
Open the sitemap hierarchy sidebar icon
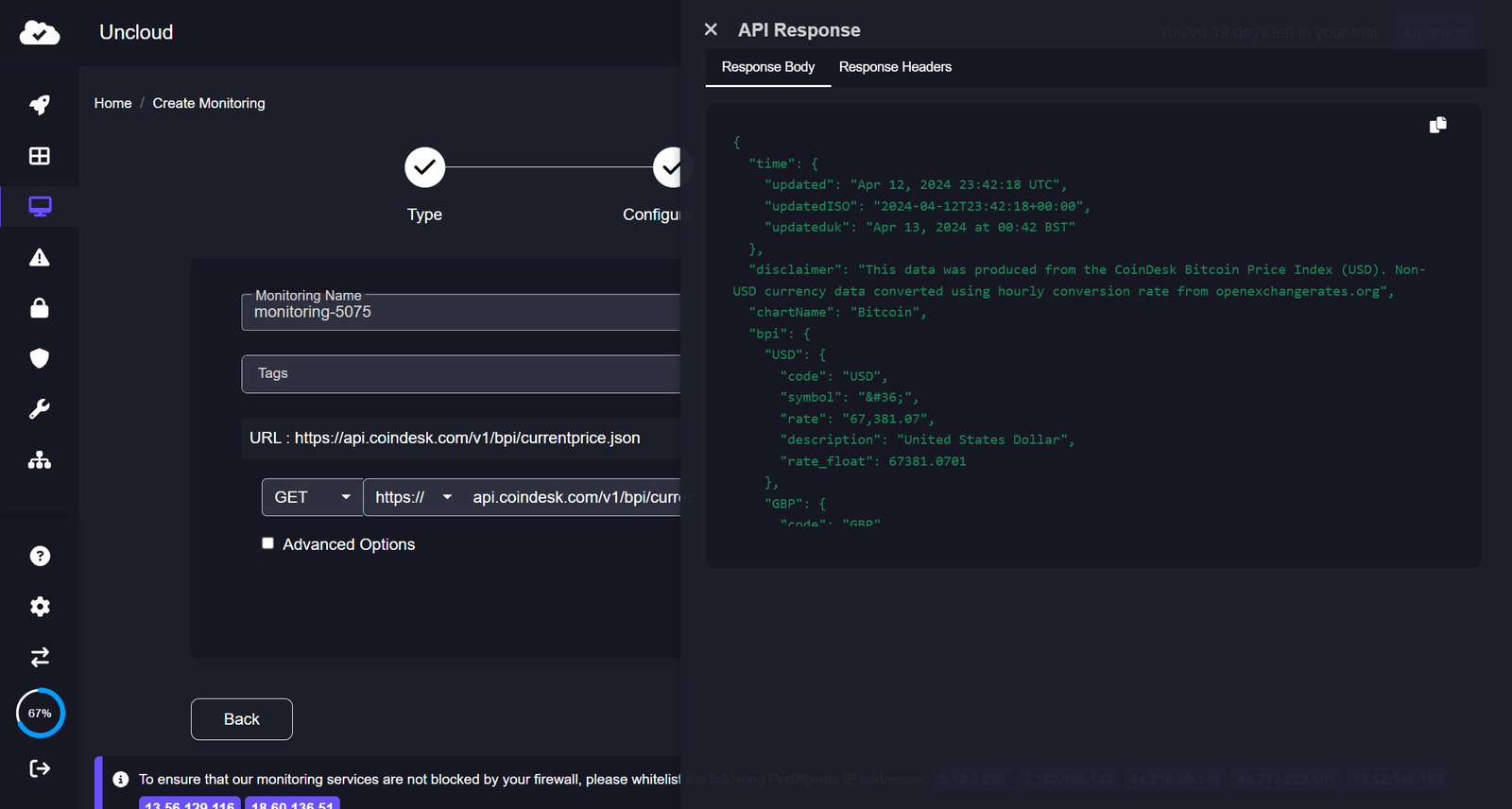click(40, 460)
